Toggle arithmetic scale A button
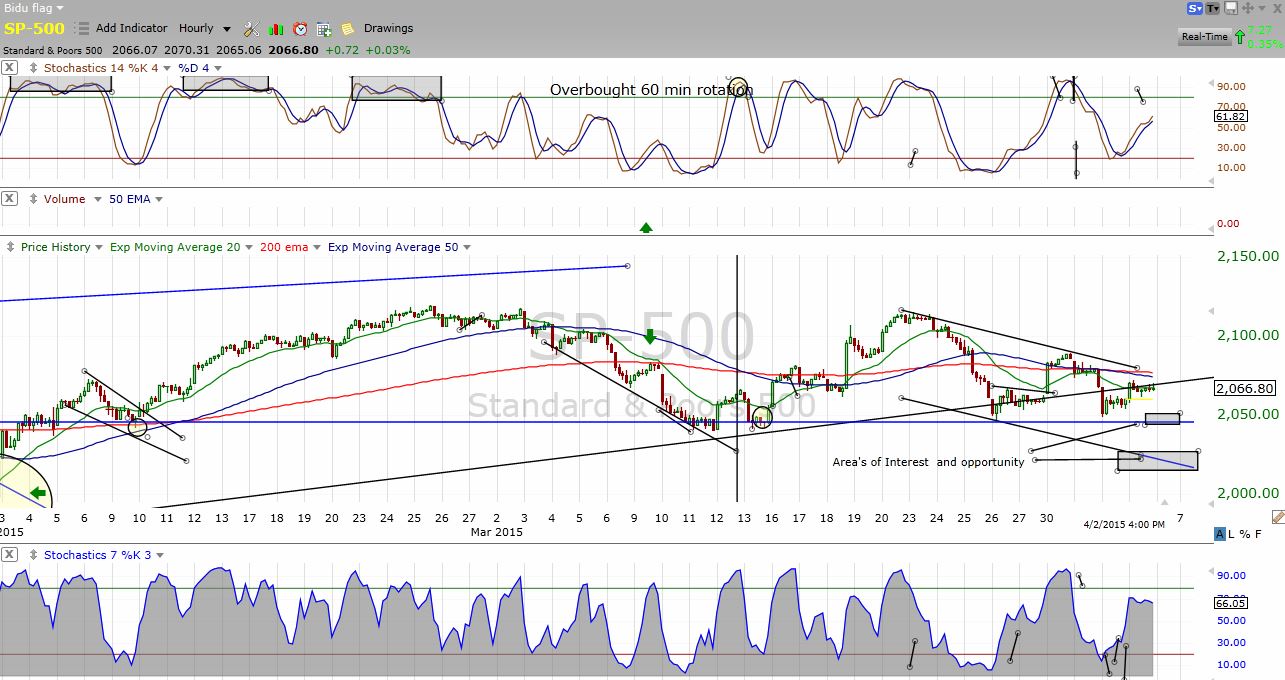The width and height of the screenshot is (1285, 680). pyautogui.click(x=1220, y=534)
